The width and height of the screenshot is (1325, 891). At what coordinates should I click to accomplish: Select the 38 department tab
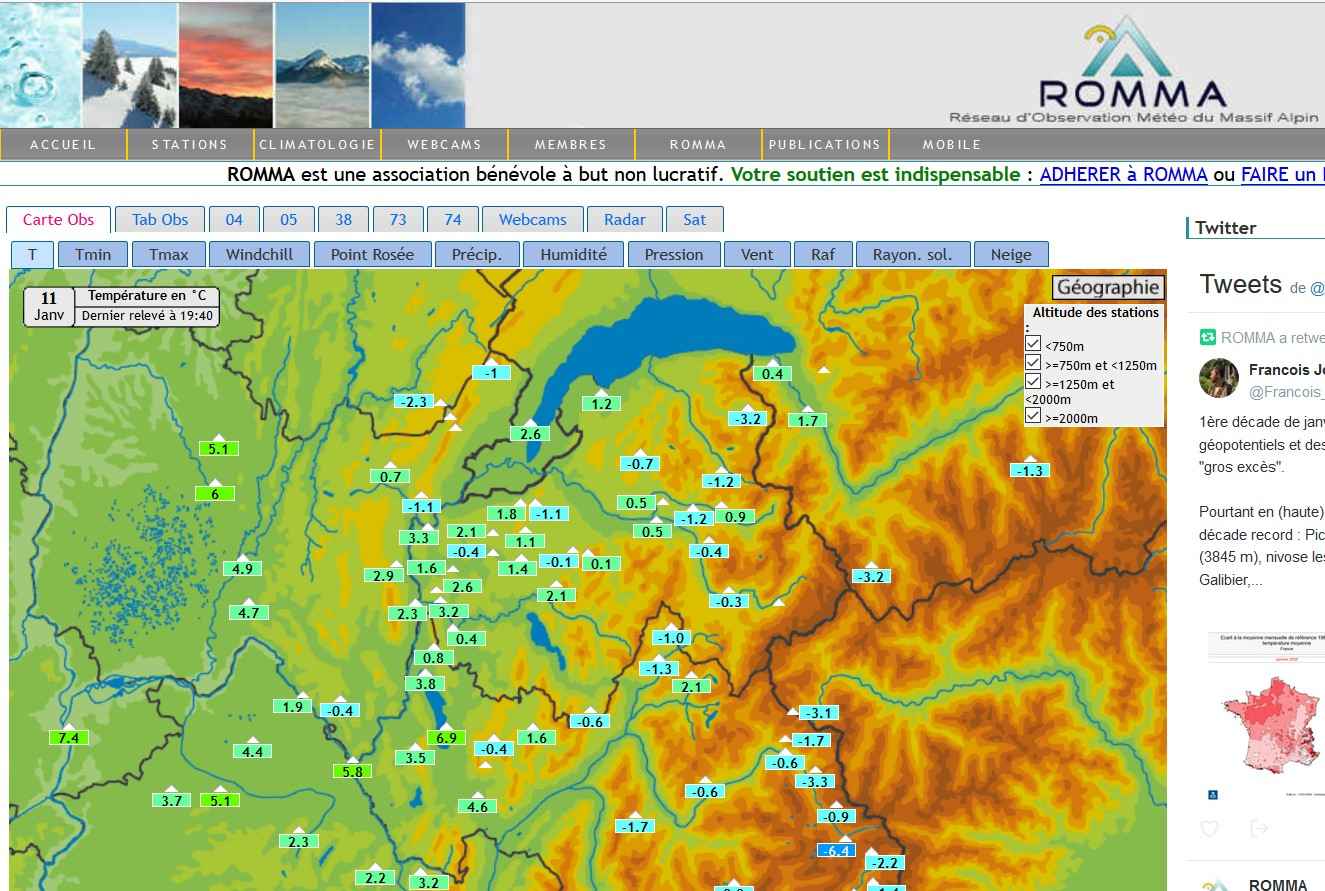[343, 219]
